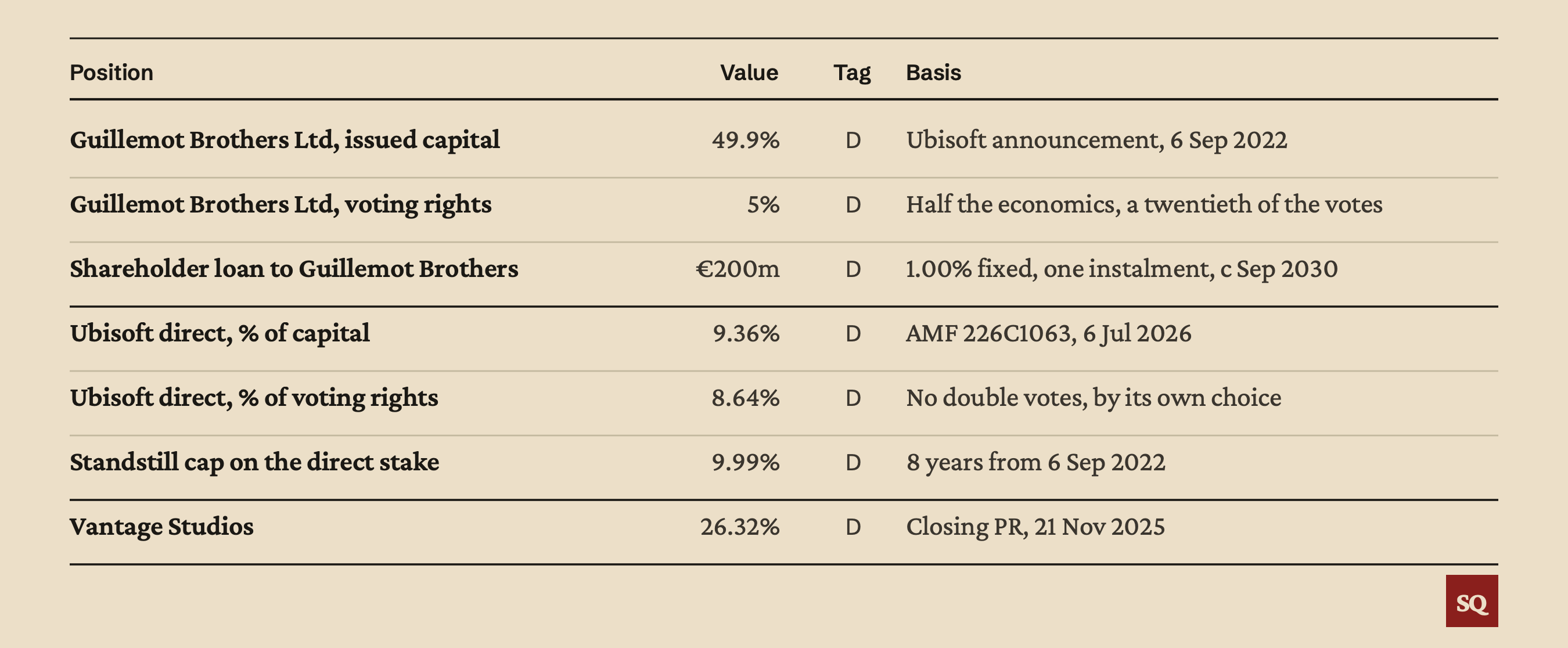Click the D tag in Vantage Studios row
1568x648 pixels.
pyautogui.click(x=853, y=527)
